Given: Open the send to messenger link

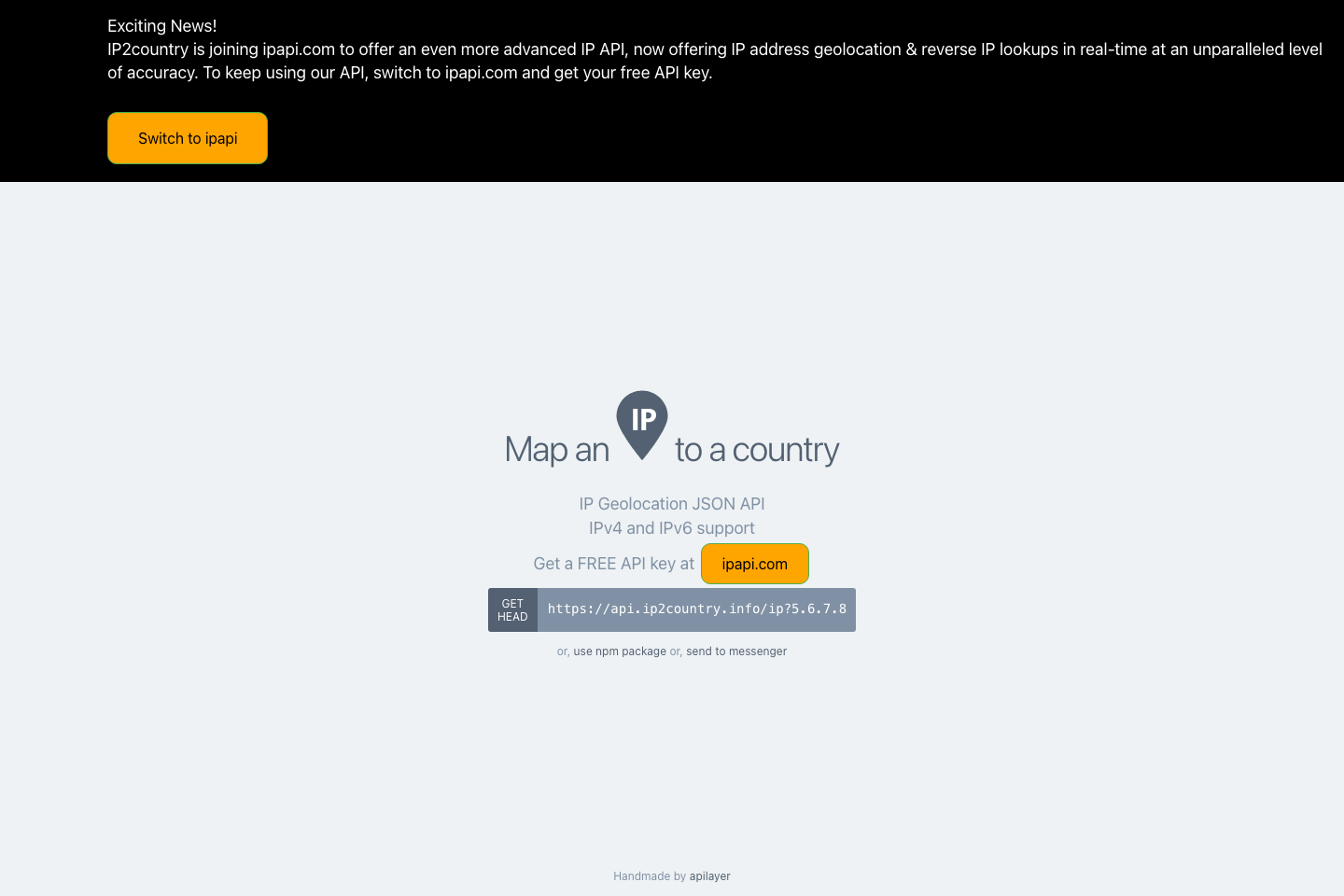Looking at the screenshot, I should [x=736, y=651].
